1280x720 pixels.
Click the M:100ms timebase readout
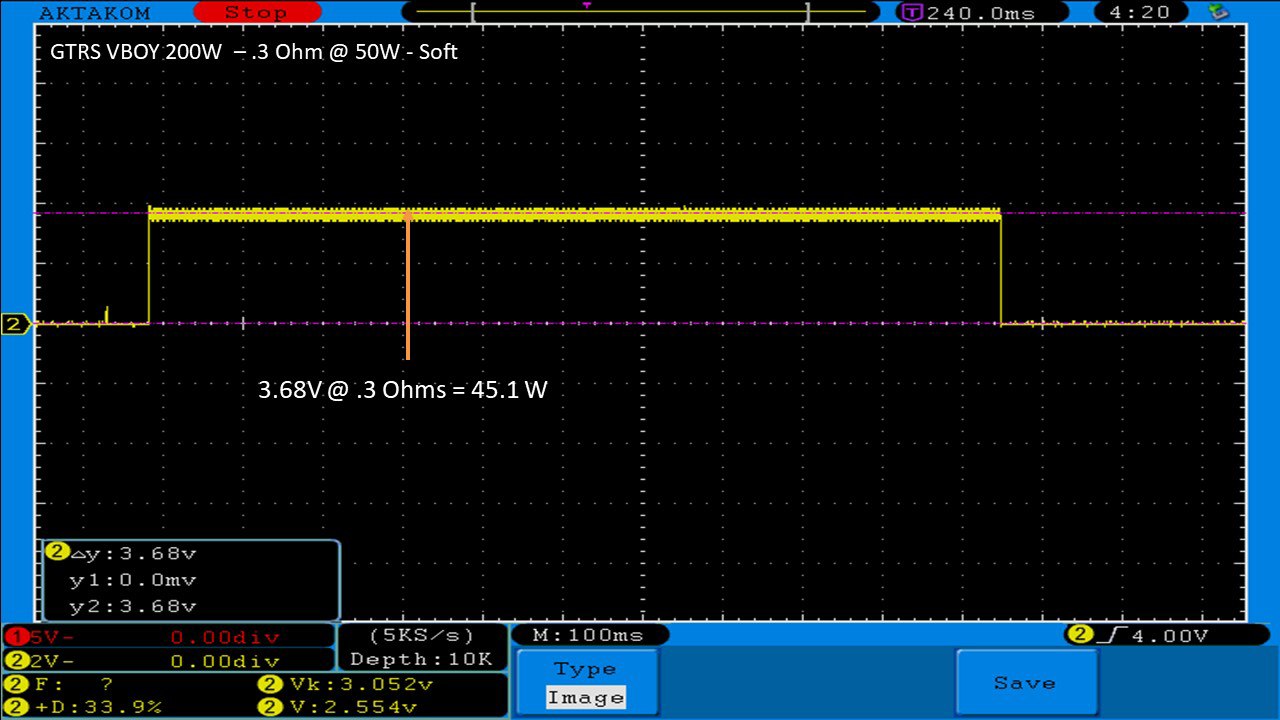(589, 635)
